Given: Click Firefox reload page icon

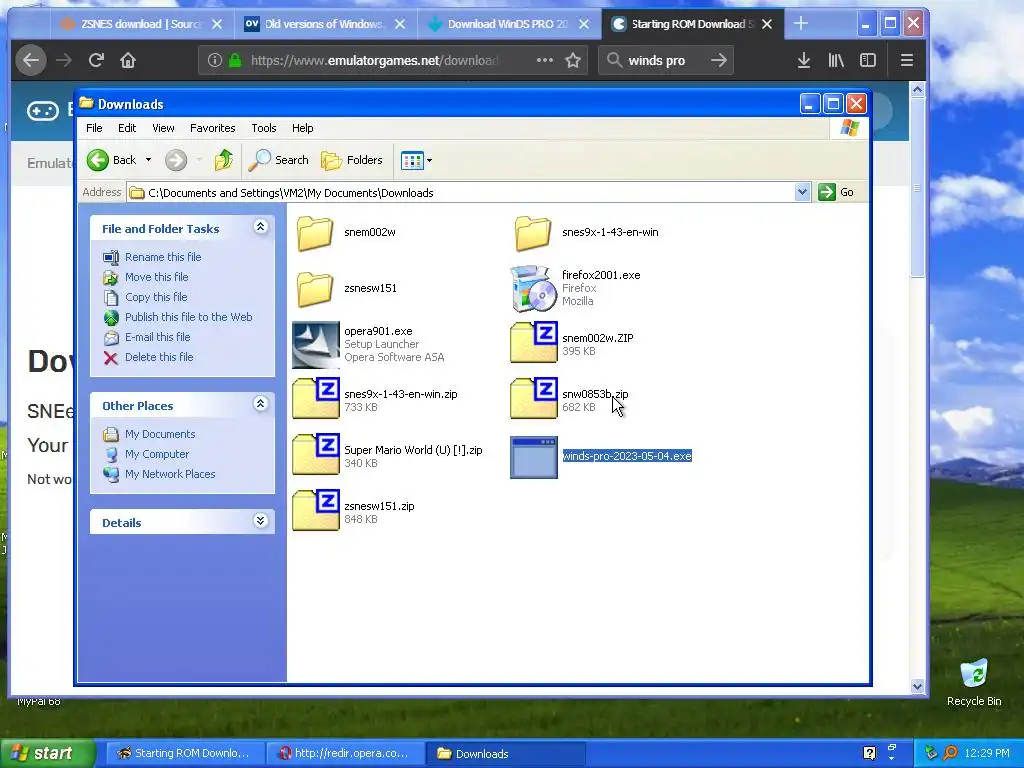Looking at the screenshot, I should (x=96, y=60).
